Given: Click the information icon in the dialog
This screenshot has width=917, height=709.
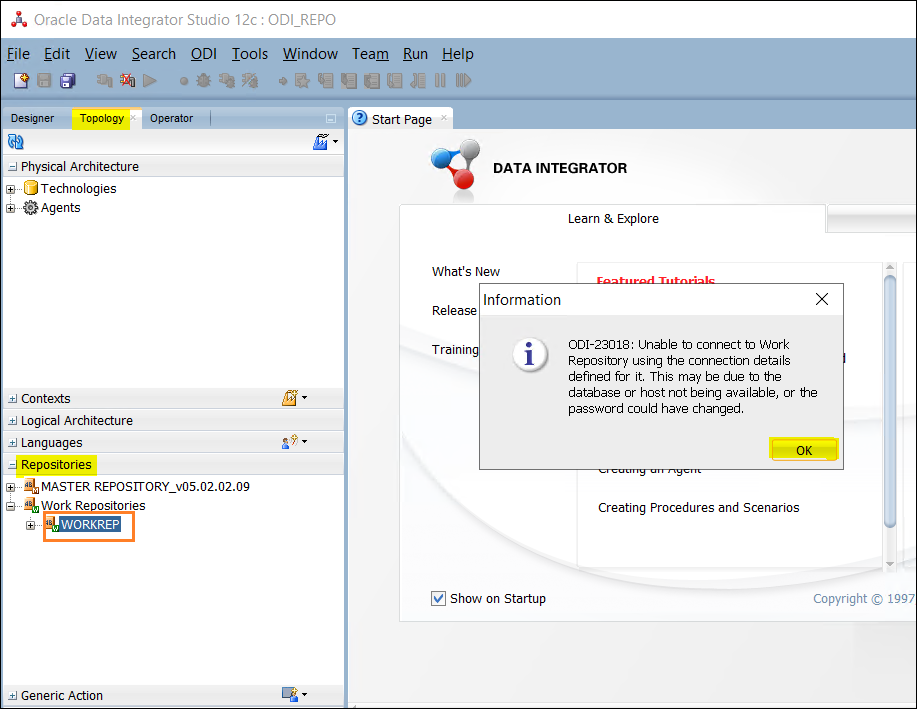Looking at the screenshot, I should pyautogui.click(x=530, y=354).
